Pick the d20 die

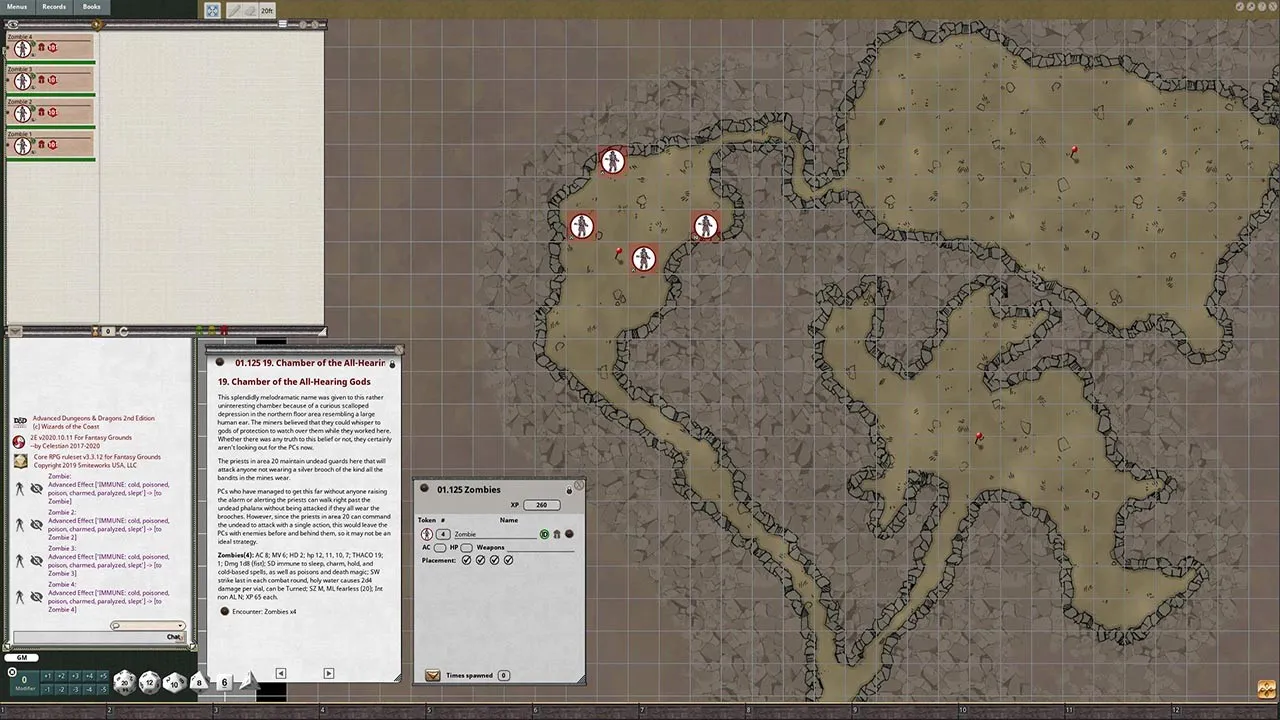point(124,682)
